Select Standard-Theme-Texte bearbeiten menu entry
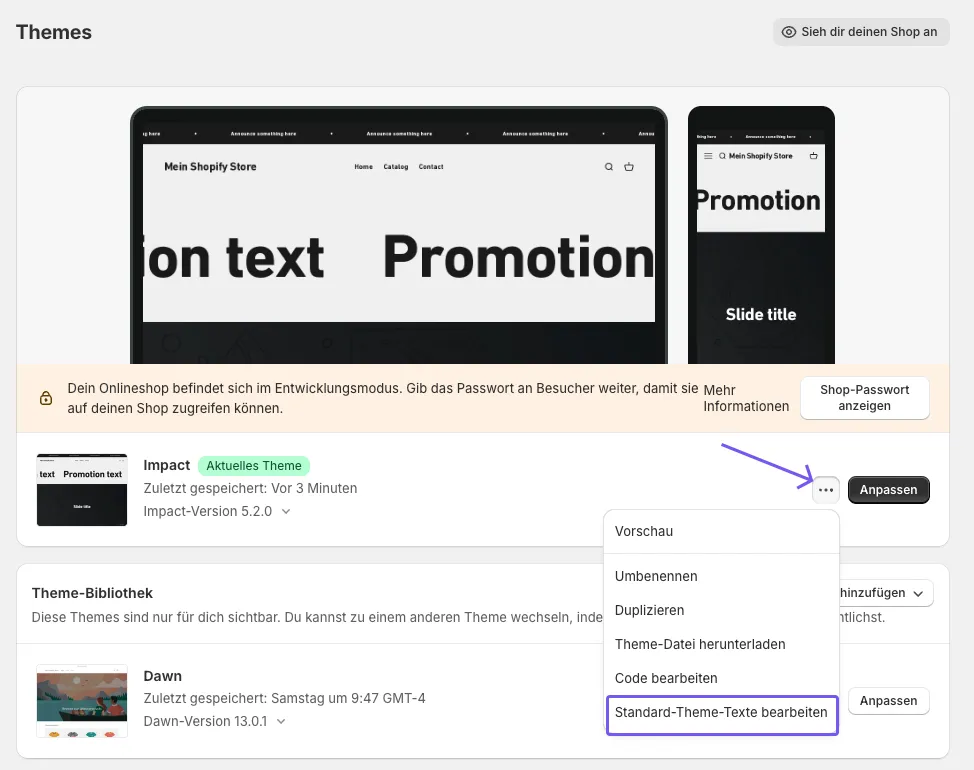Screen dimensions: 974x770 722,713
